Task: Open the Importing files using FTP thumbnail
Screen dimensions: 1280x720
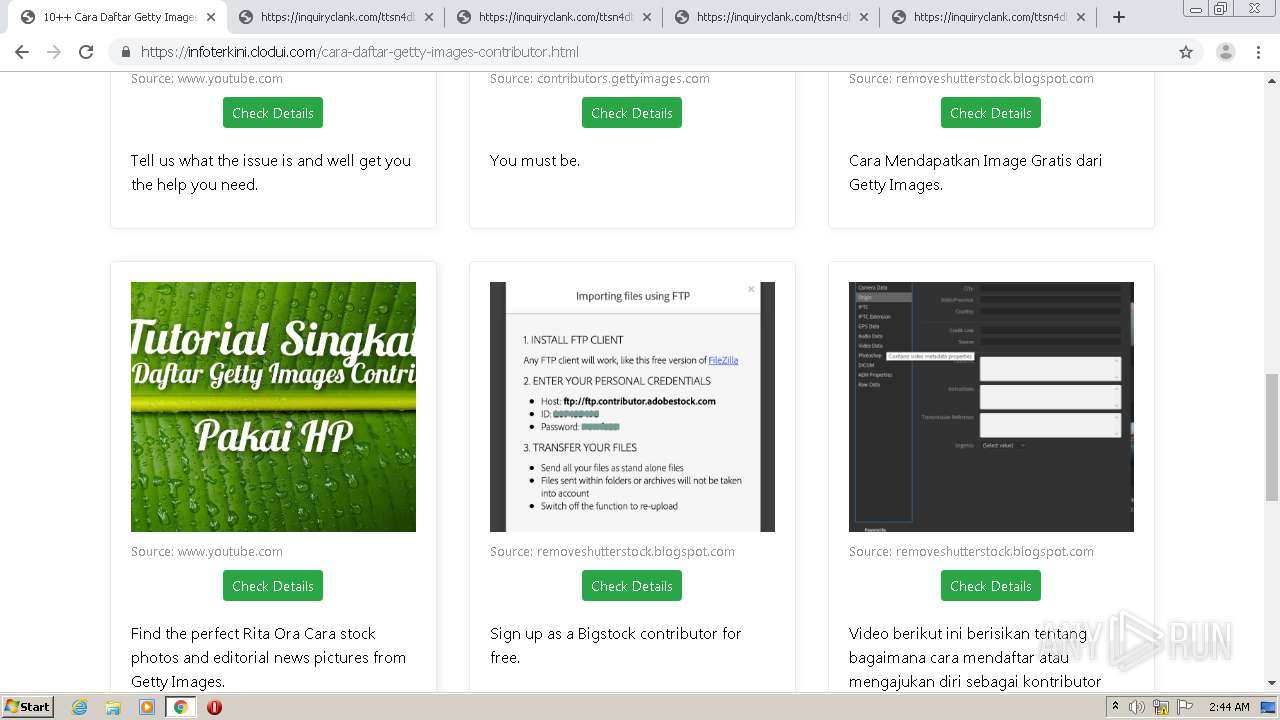Action: click(x=632, y=407)
